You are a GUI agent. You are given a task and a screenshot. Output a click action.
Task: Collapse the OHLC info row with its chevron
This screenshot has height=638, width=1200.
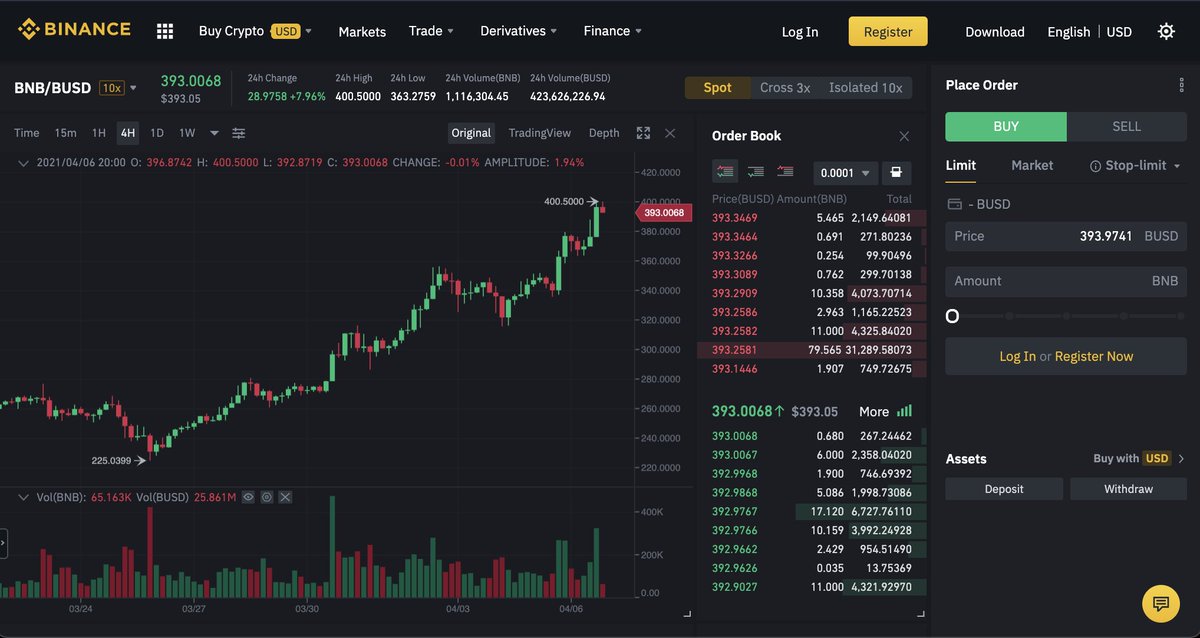[23, 161]
